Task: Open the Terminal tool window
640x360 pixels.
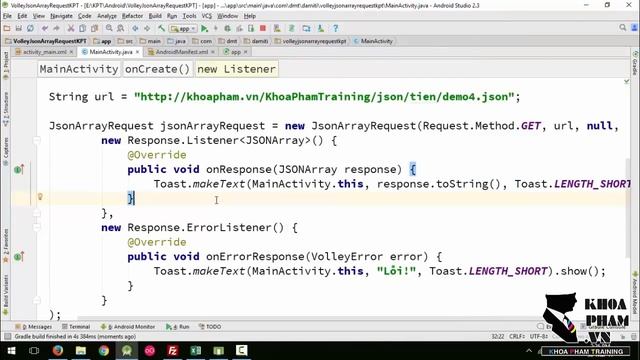Action: tap(76, 327)
